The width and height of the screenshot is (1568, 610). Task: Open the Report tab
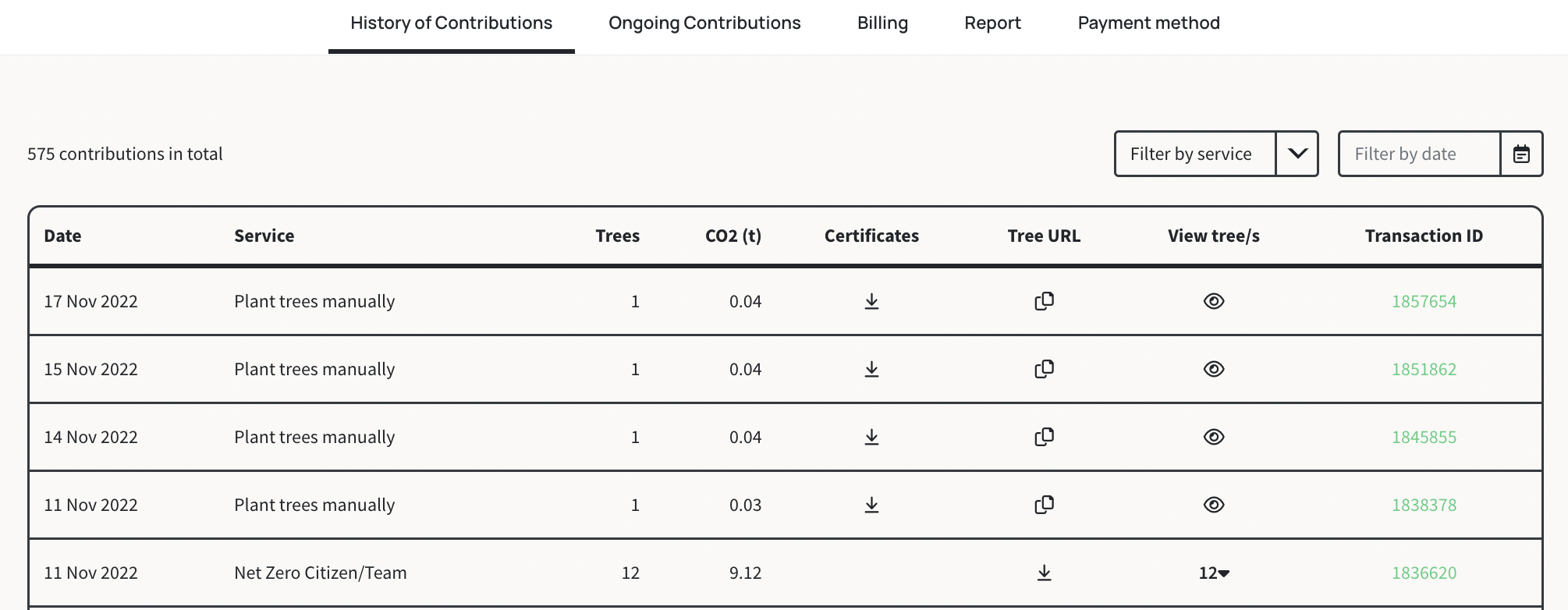point(992,23)
